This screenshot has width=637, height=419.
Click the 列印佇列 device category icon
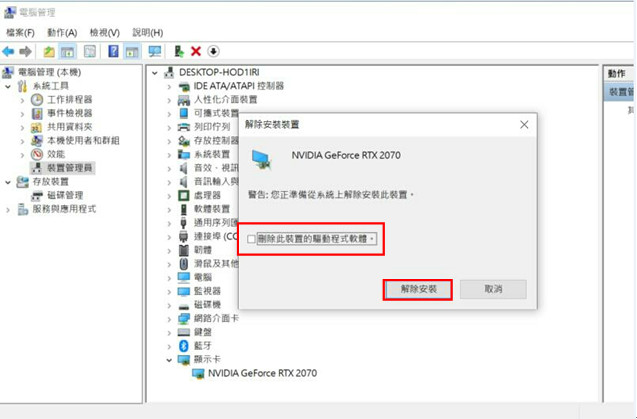[x=184, y=127]
